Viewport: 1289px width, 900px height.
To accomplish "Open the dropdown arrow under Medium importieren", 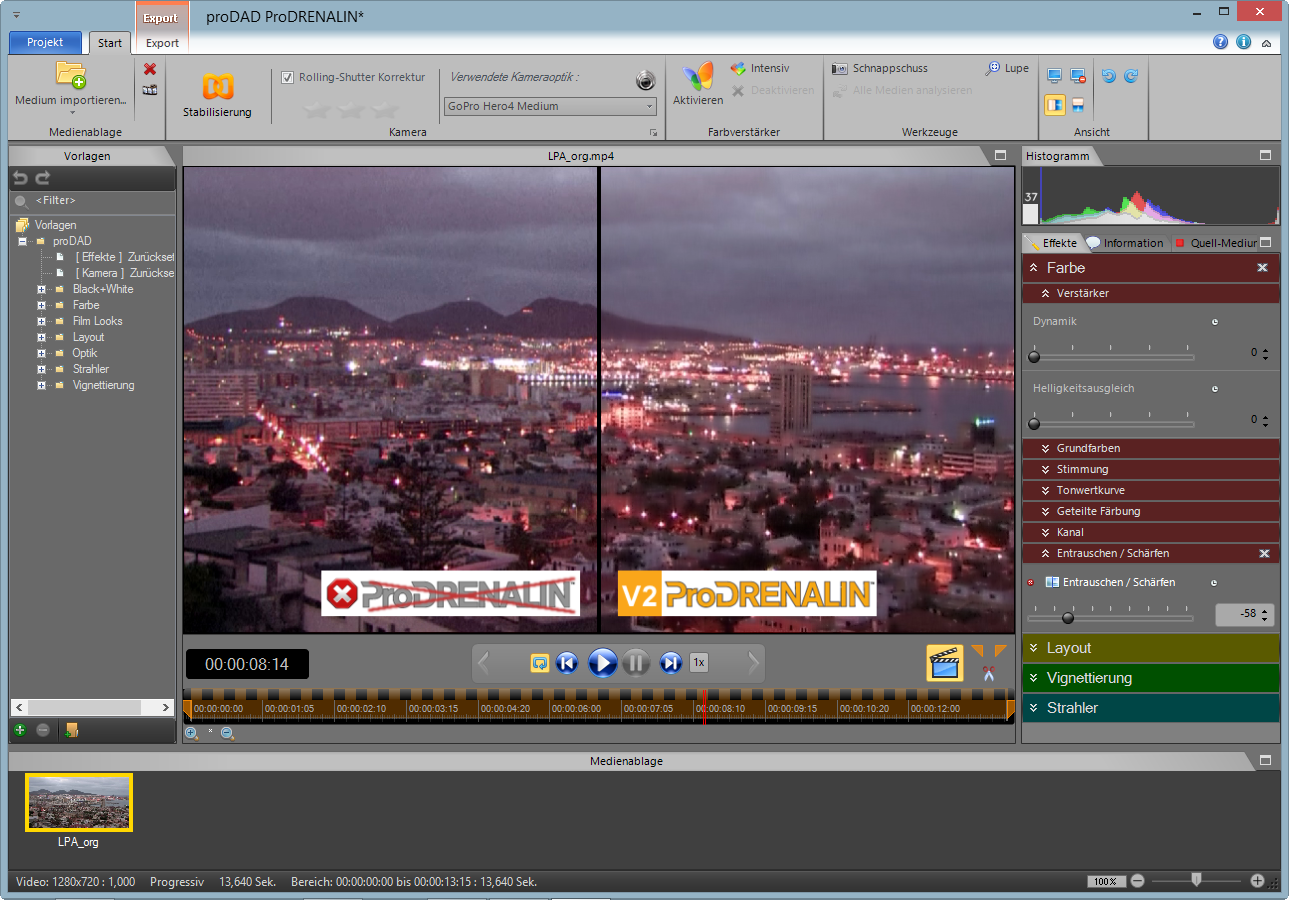I will pyautogui.click(x=71, y=113).
